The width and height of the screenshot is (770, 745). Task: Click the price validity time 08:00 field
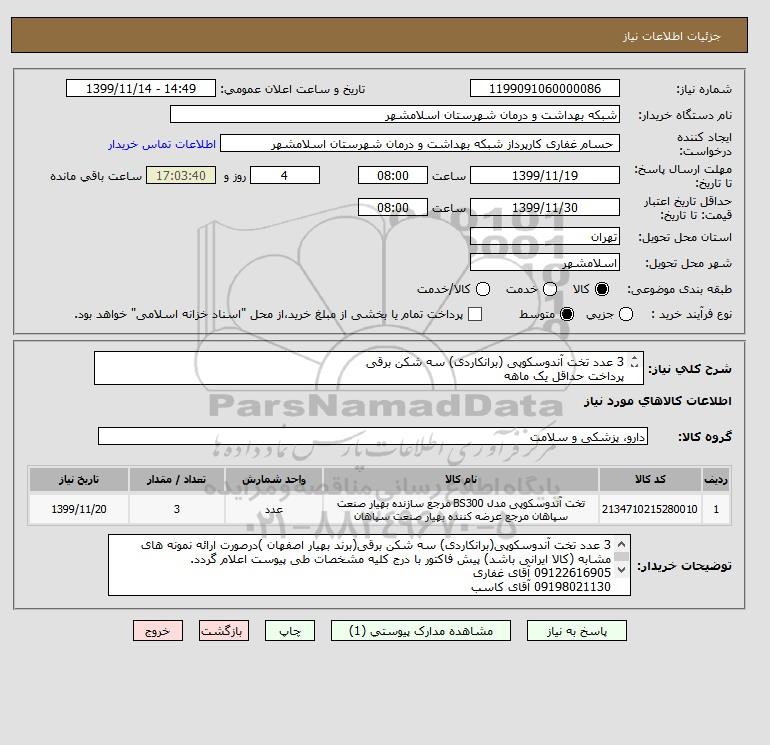(x=393, y=207)
